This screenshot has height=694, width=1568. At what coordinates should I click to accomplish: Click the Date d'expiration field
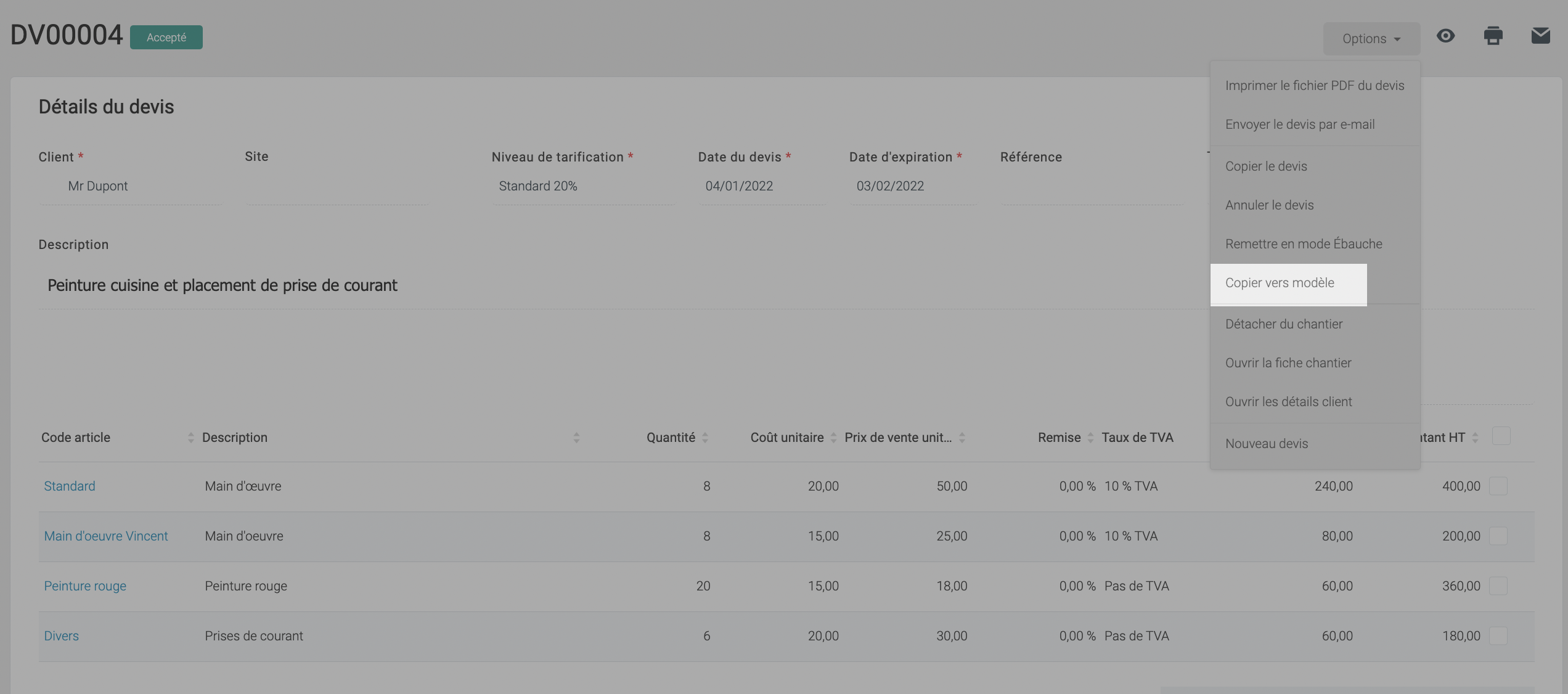911,186
